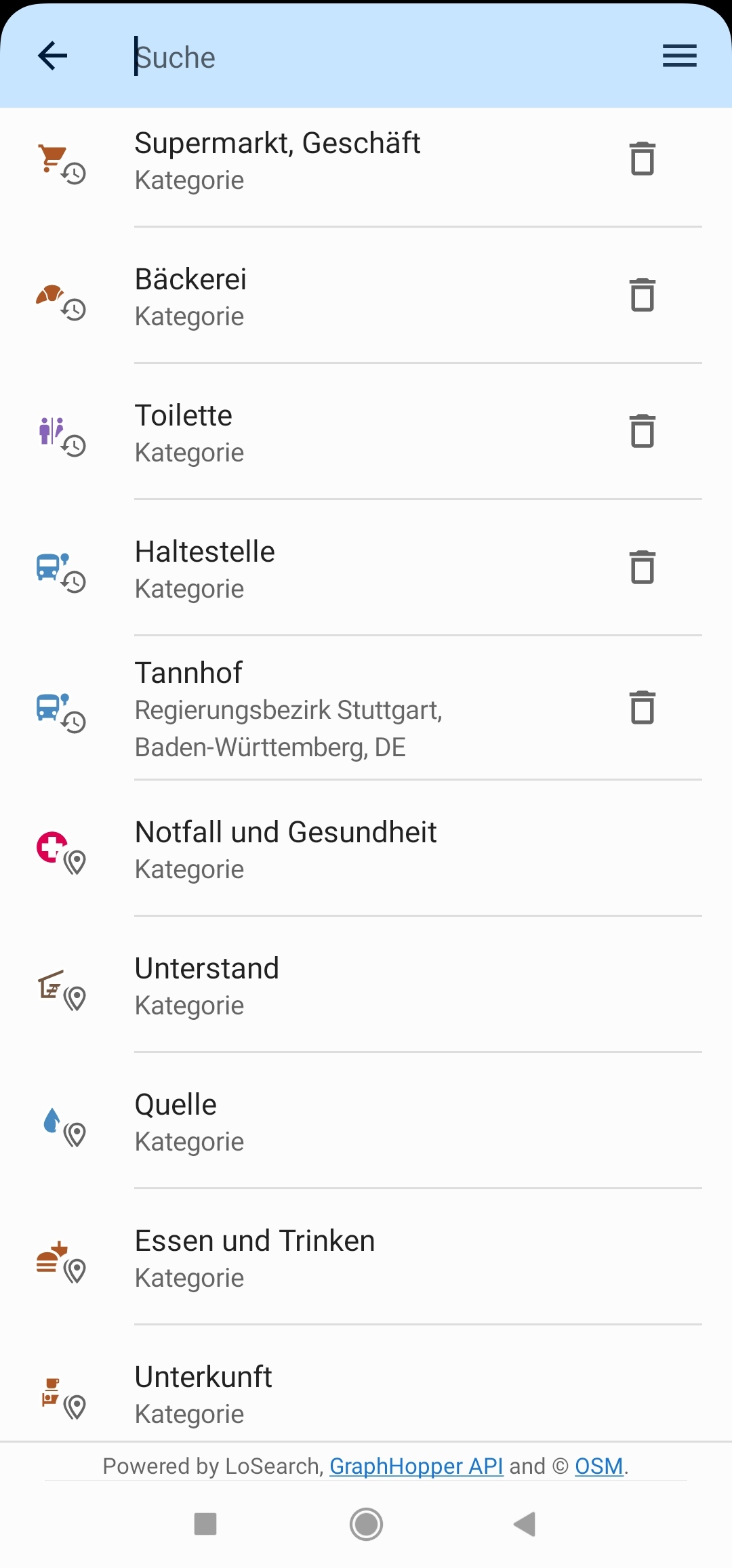Tap the shopping cart category icon
The width and height of the screenshot is (732, 1568).
coord(52,159)
